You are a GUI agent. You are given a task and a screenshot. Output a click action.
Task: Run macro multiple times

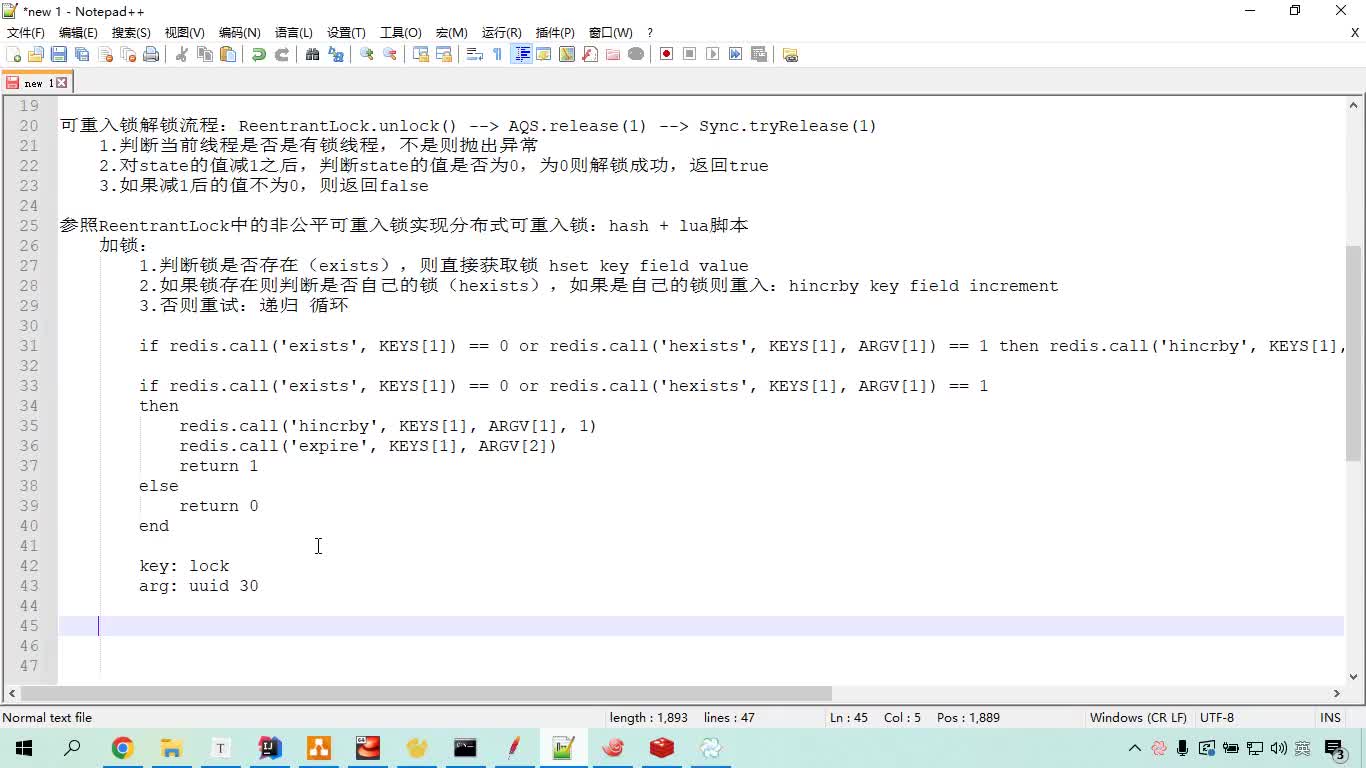736,55
